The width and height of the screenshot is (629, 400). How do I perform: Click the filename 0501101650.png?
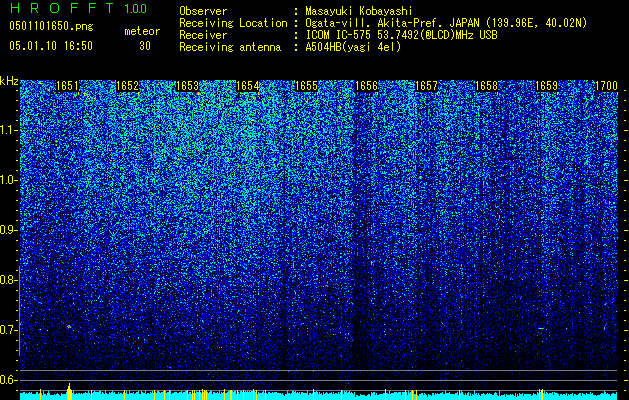(51, 26)
